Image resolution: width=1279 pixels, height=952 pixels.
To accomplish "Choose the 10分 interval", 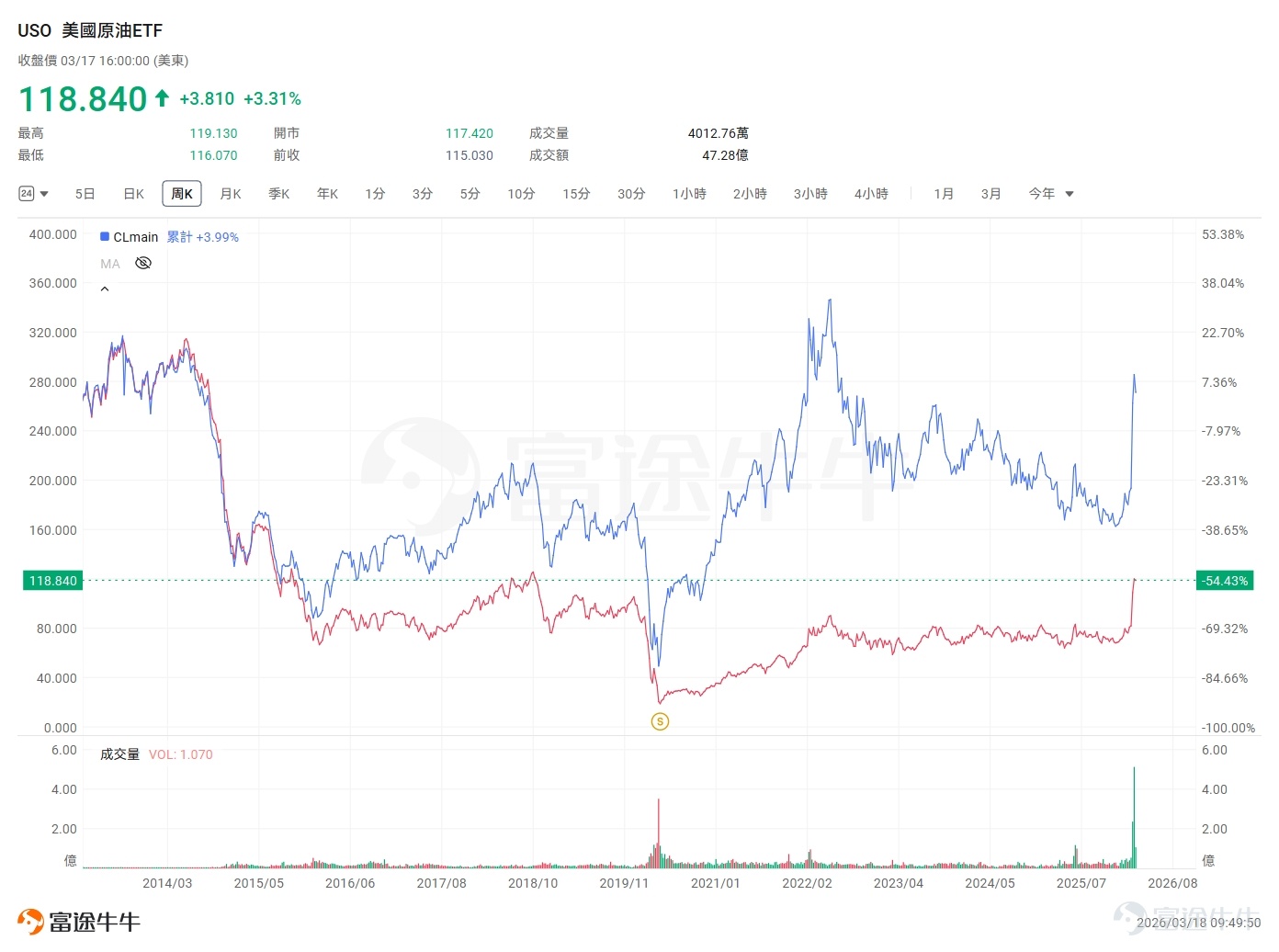I will tap(521, 194).
